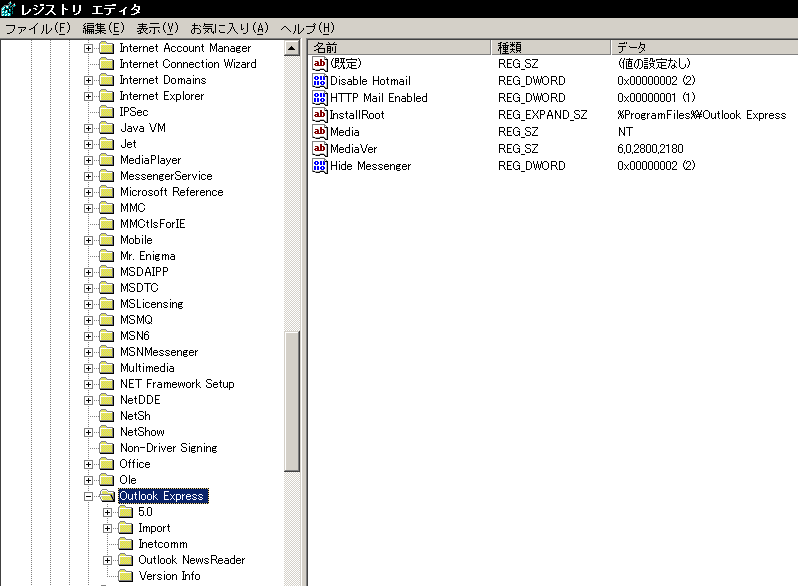Screen dimensions: 798x586
Task: Collapse the Outlook Express key
Action: (89, 496)
